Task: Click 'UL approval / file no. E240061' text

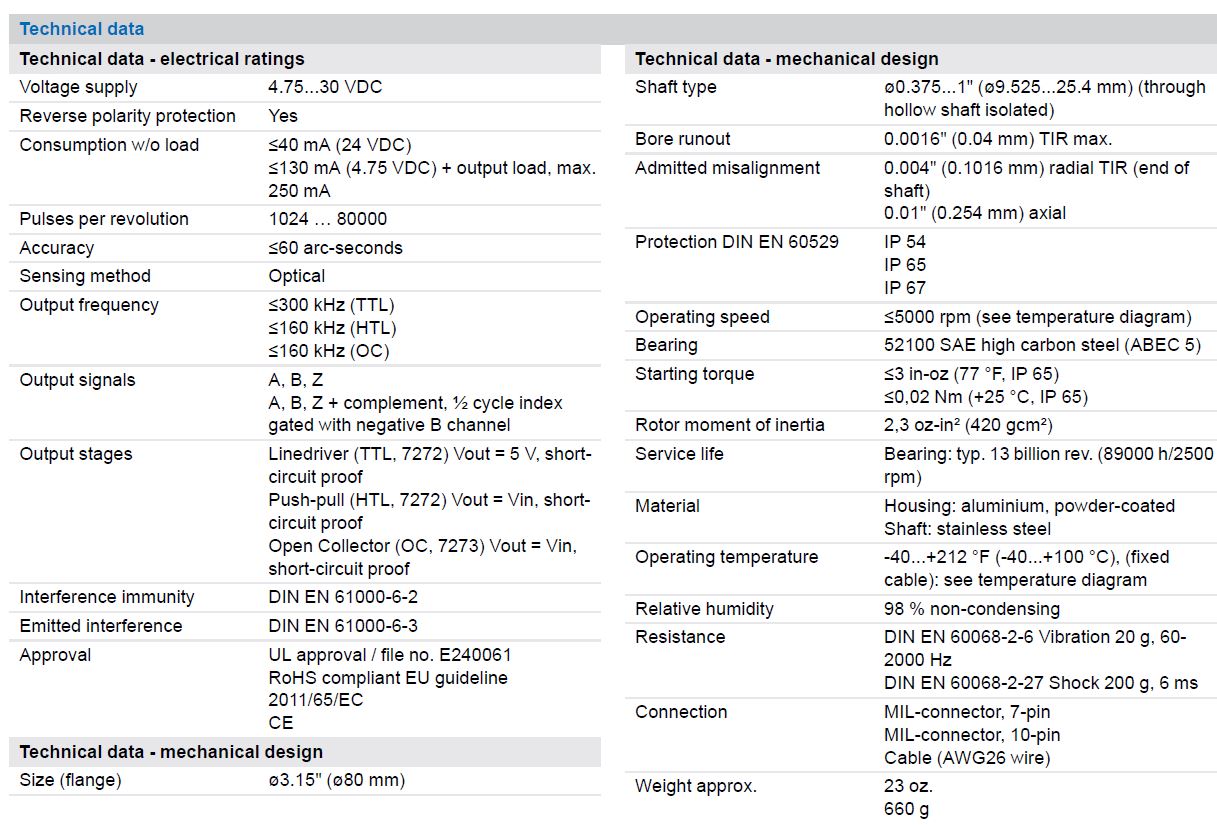Action: tap(390, 655)
